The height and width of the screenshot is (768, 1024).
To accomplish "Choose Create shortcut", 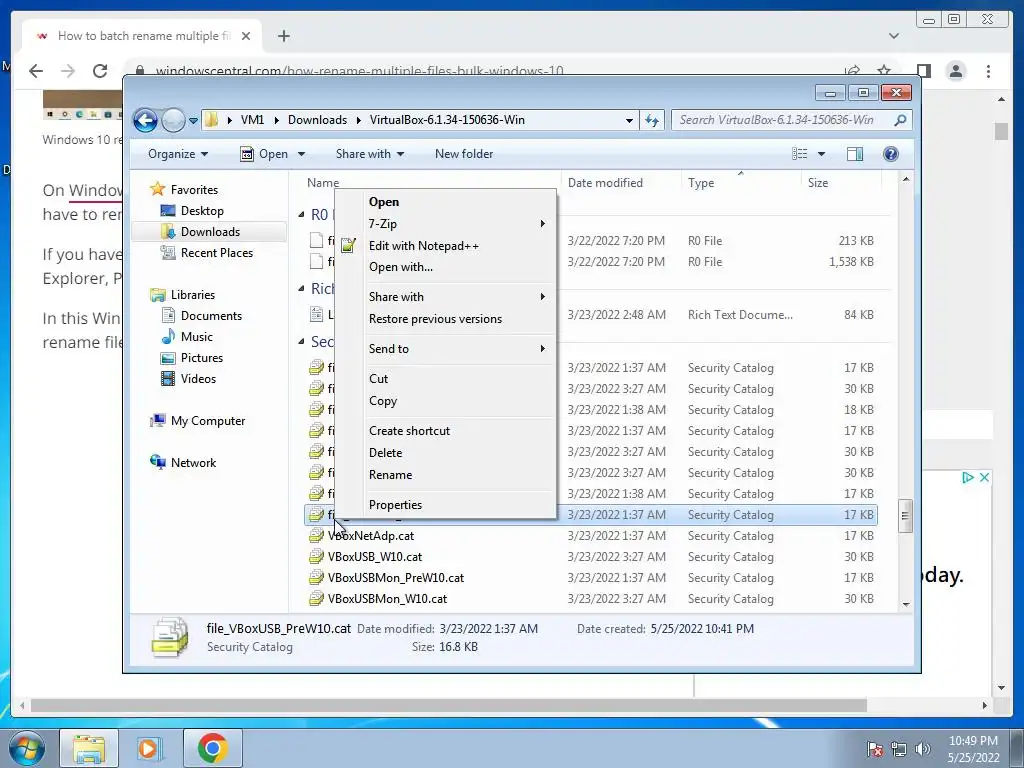I will click(x=445, y=432).
